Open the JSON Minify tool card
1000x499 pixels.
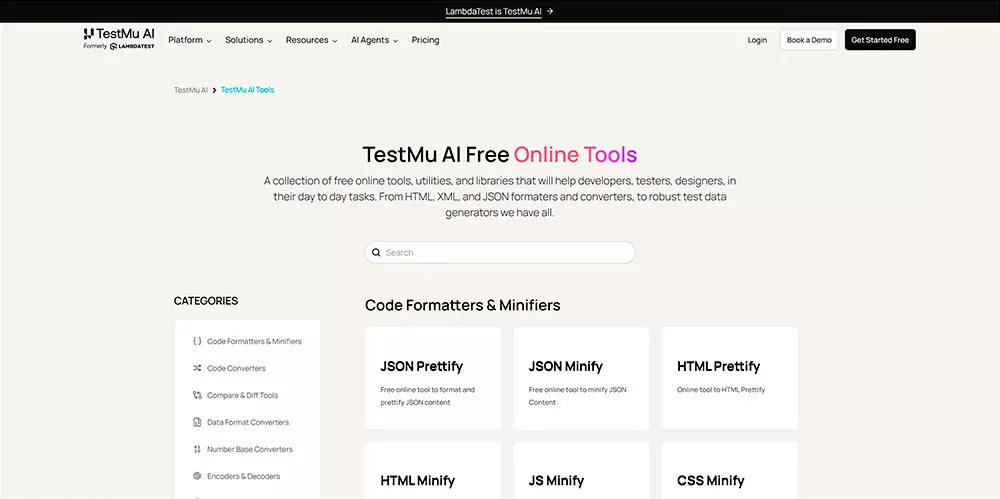tap(581, 378)
